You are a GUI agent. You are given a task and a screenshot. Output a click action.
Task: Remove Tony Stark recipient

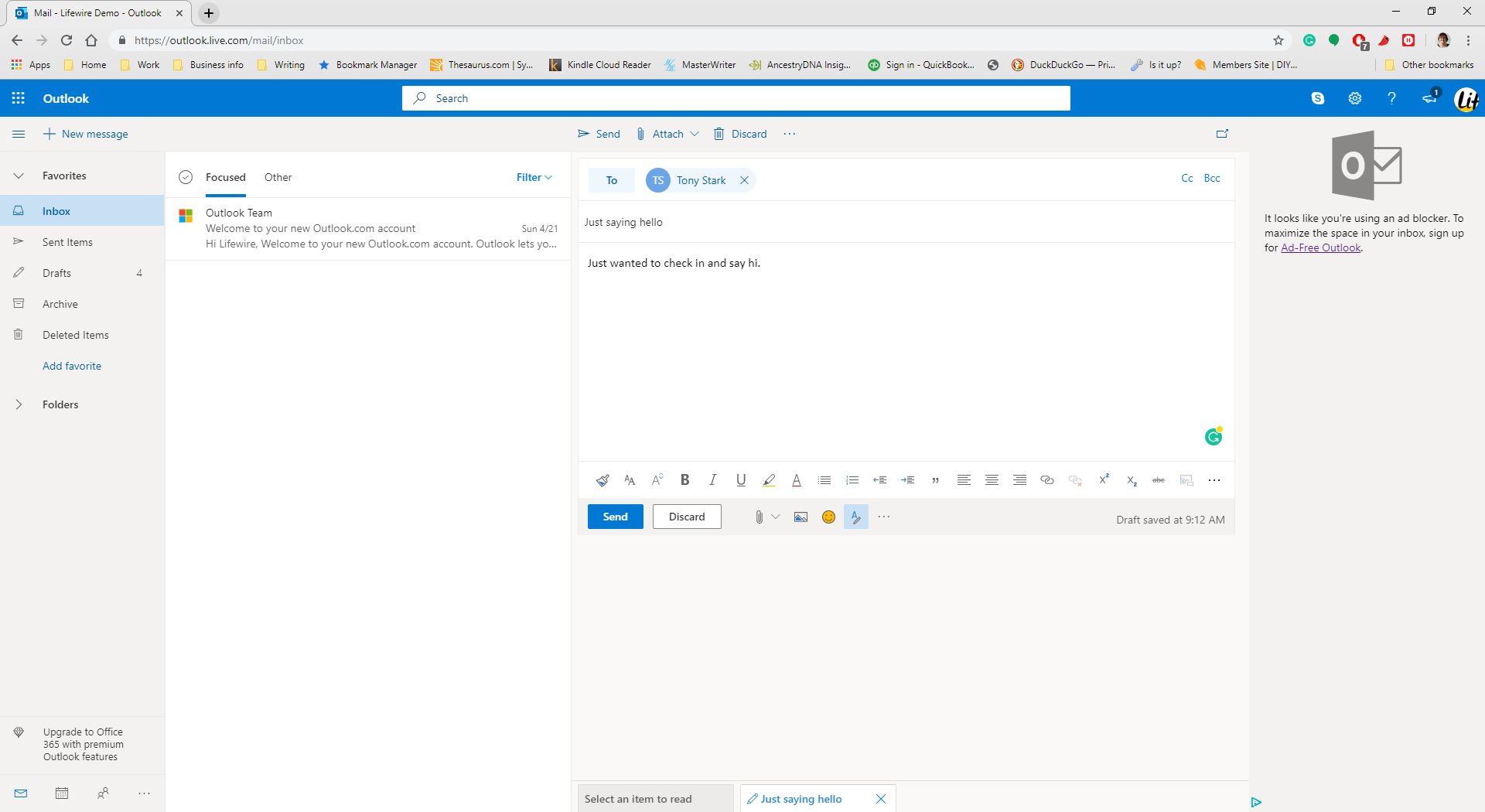point(744,180)
